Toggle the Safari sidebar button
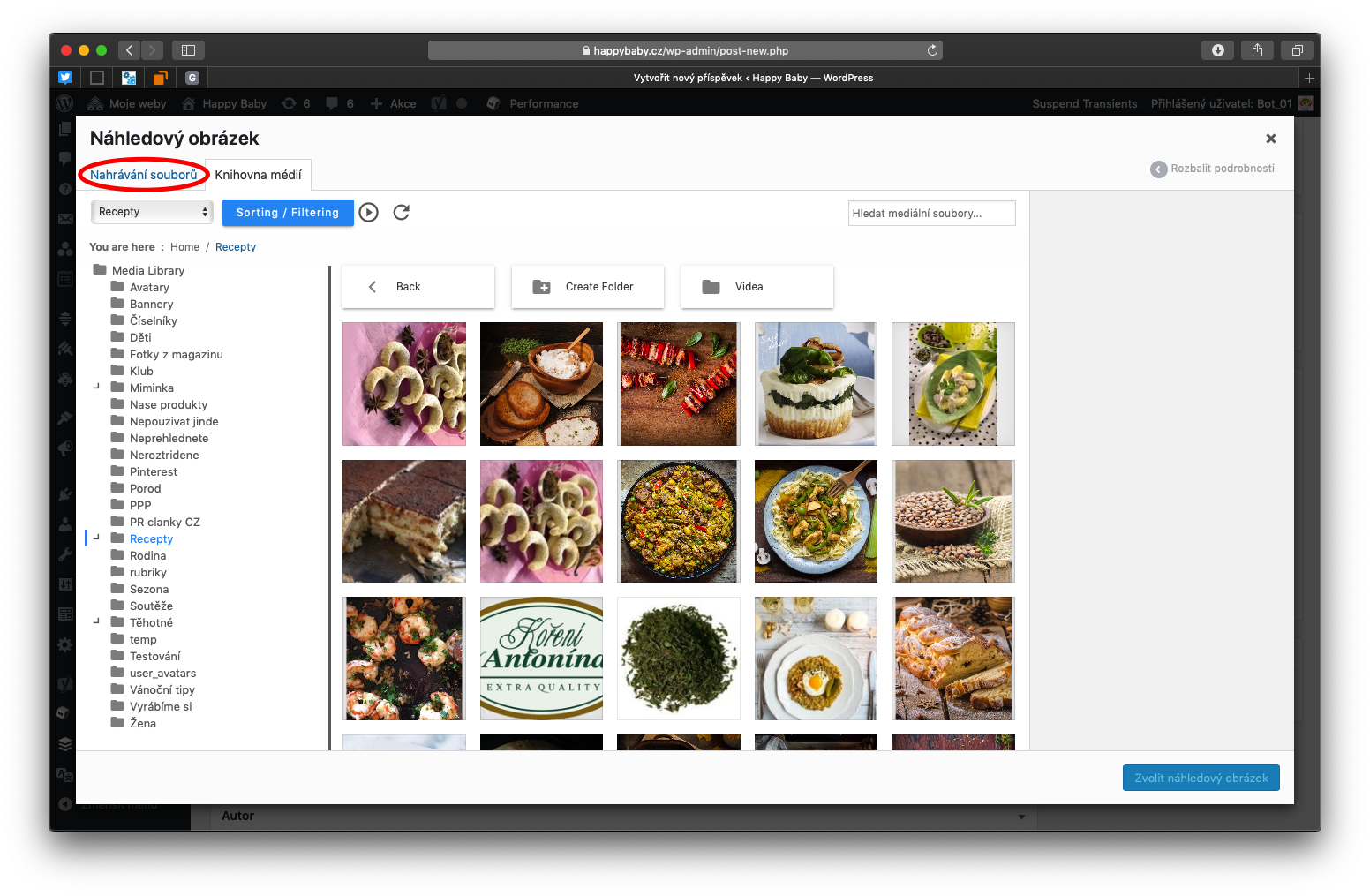 tap(188, 50)
